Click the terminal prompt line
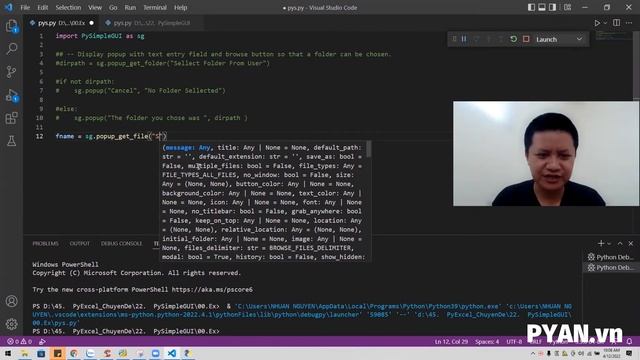This screenshot has height=360, width=640. (126, 331)
